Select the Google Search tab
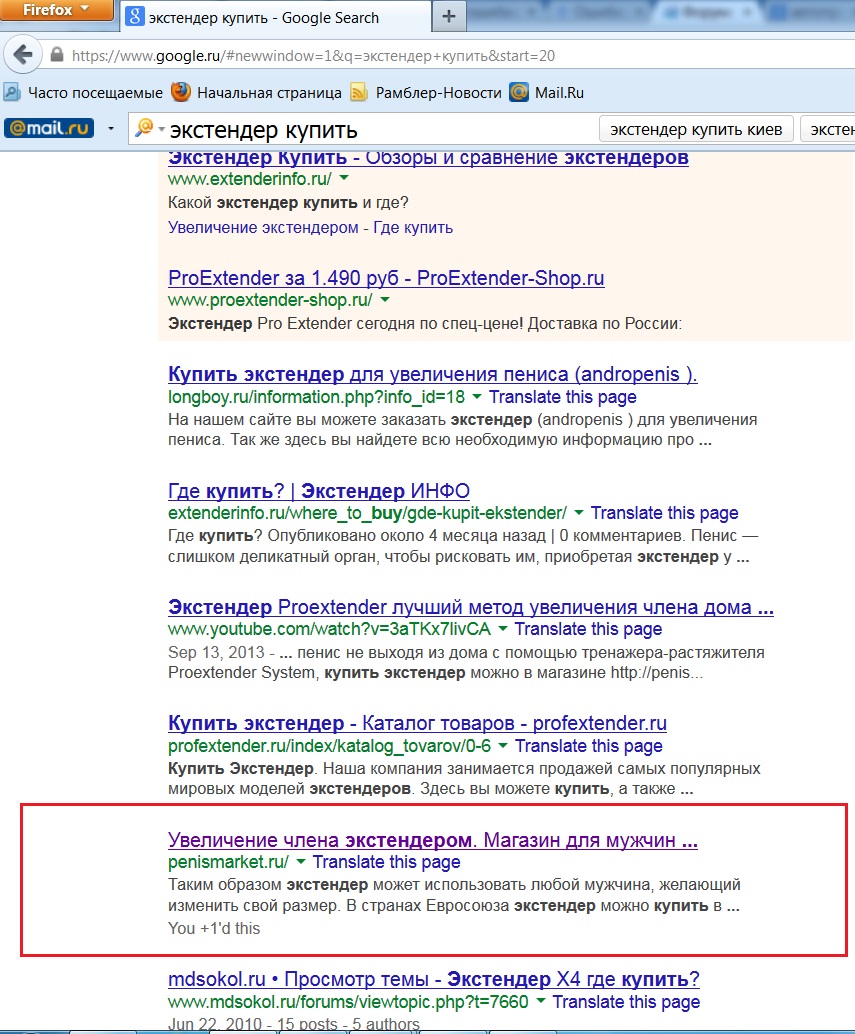 pos(275,17)
